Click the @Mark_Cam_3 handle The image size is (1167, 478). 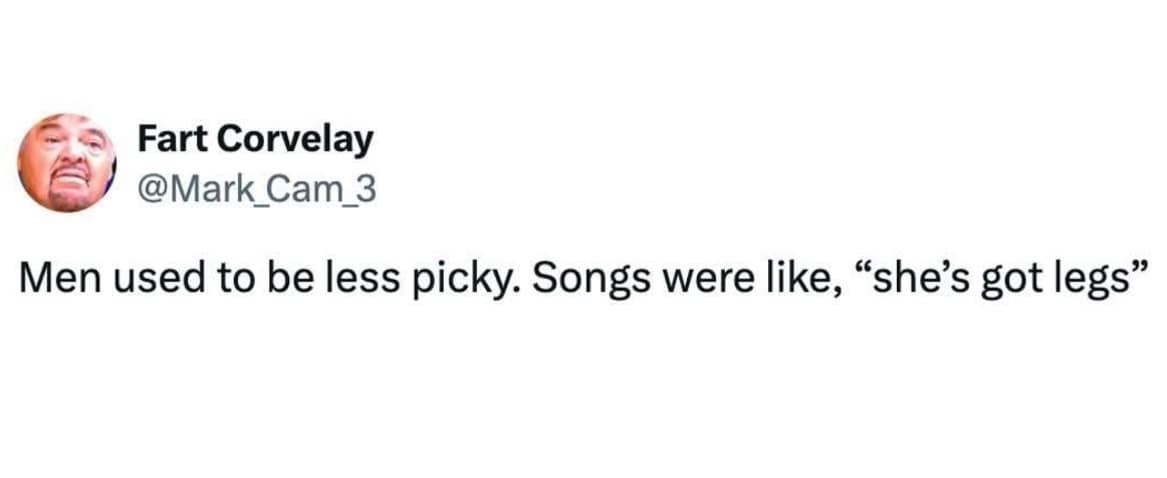[x=255, y=188]
